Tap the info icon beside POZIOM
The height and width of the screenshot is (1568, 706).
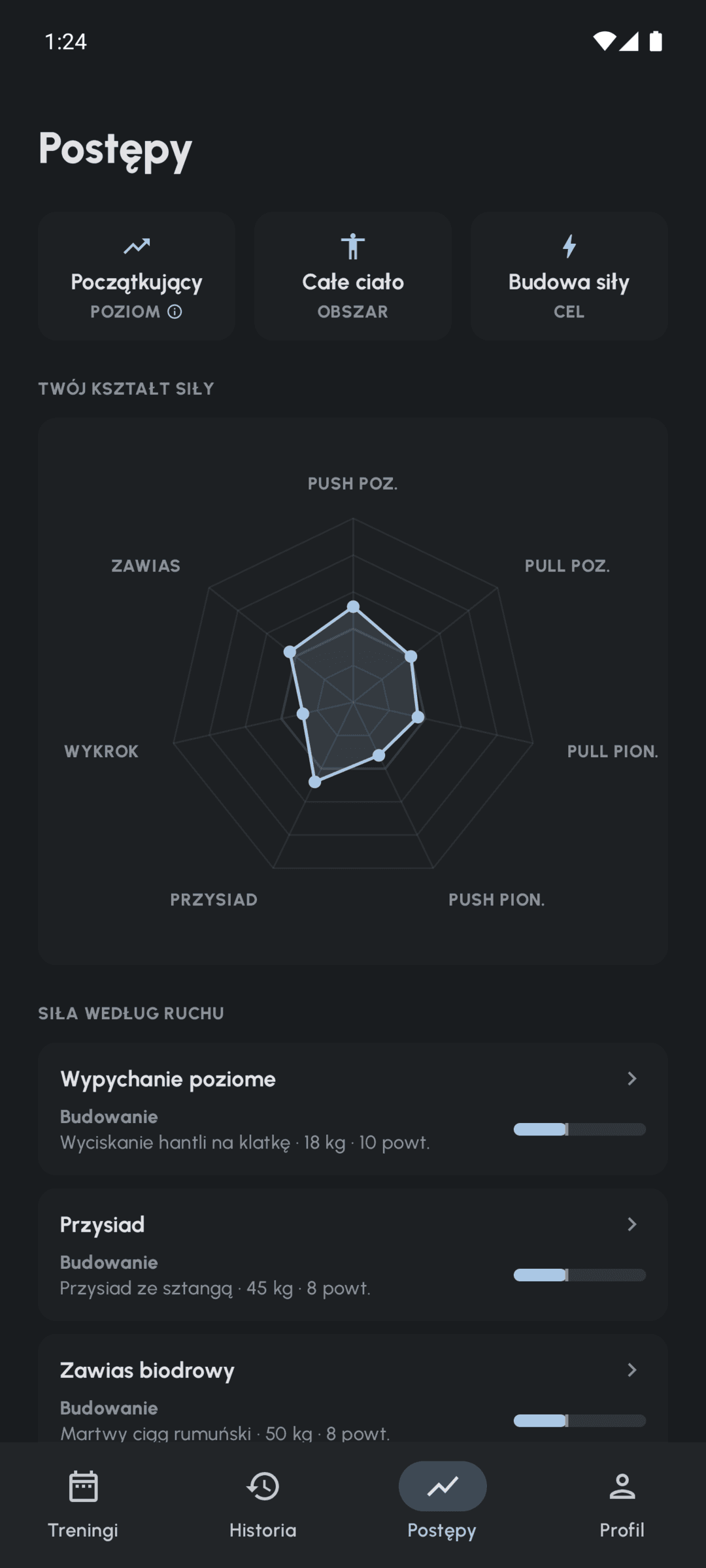[x=175, y=312]
